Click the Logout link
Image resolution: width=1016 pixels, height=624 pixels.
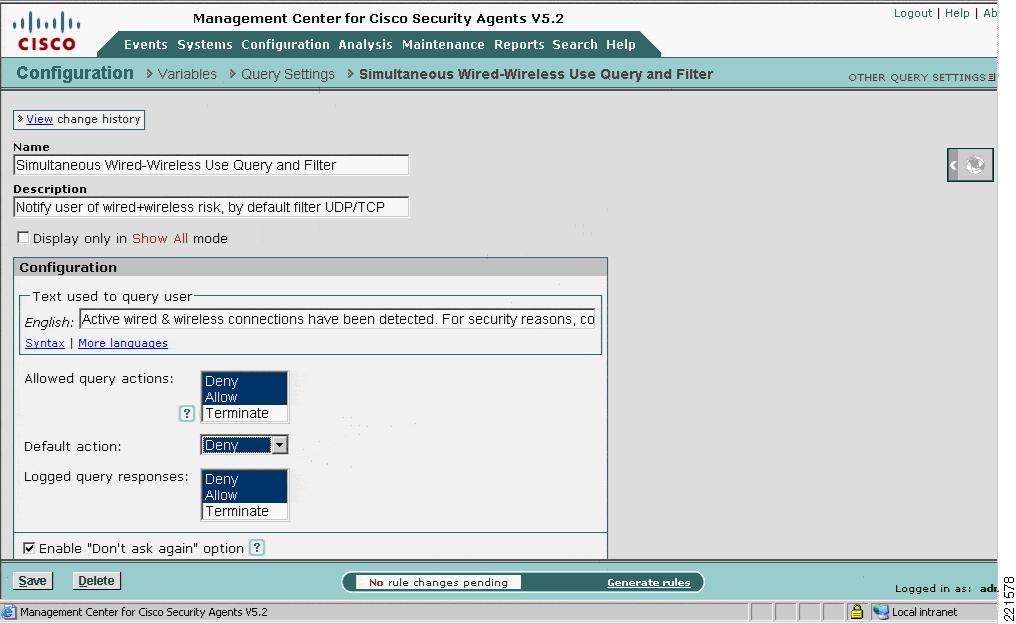[x=912, y=13]
